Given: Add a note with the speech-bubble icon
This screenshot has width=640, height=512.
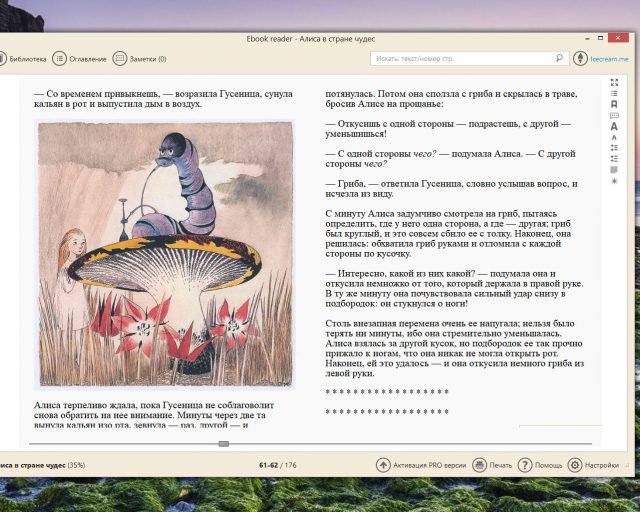Looking at the screenshot, I should pyautogui.click(x=614, y=116).
